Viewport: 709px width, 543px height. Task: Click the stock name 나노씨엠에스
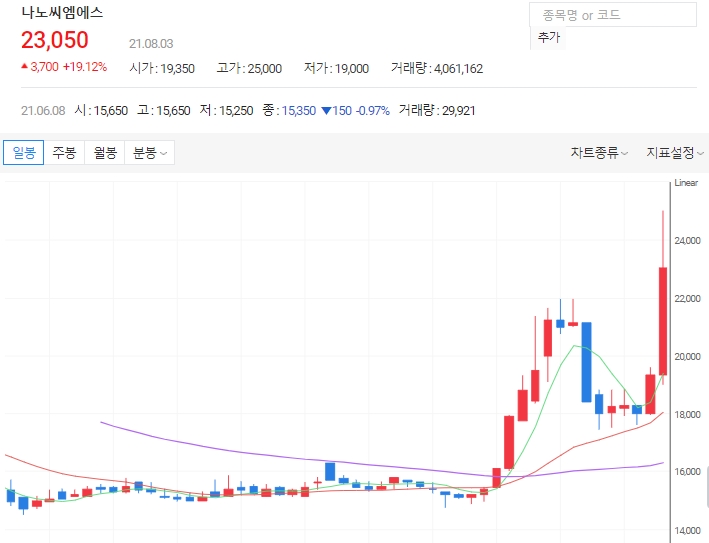point(62,12)
